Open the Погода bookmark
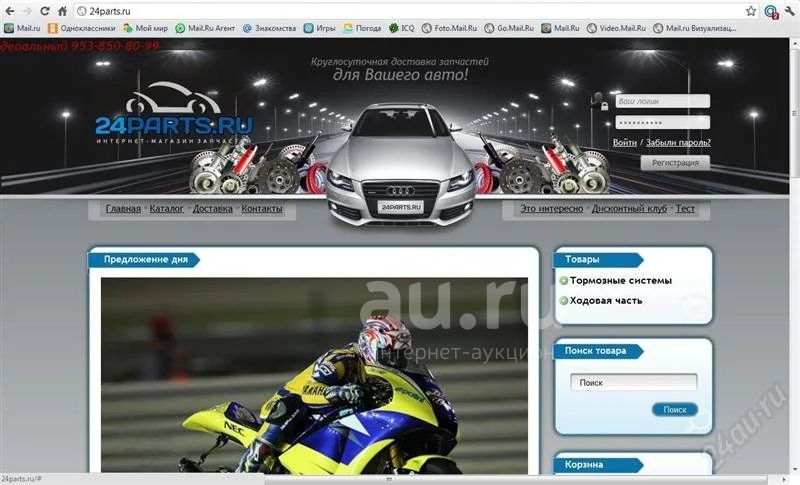The height and width of the screenshot is (485, 800). tap(362, 28)
